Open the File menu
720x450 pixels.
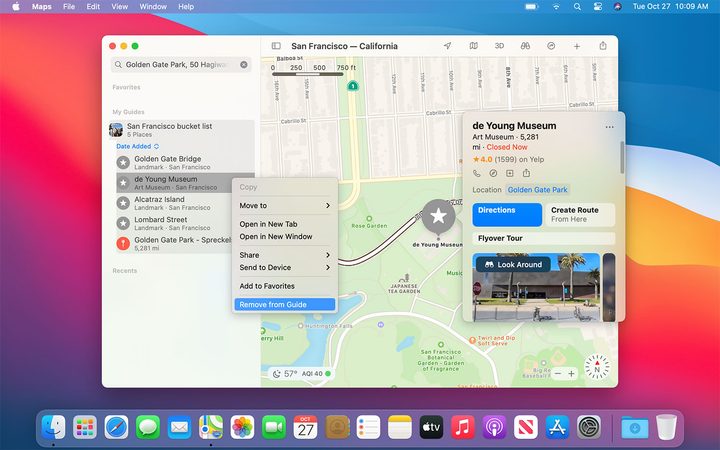coord(69,6)
